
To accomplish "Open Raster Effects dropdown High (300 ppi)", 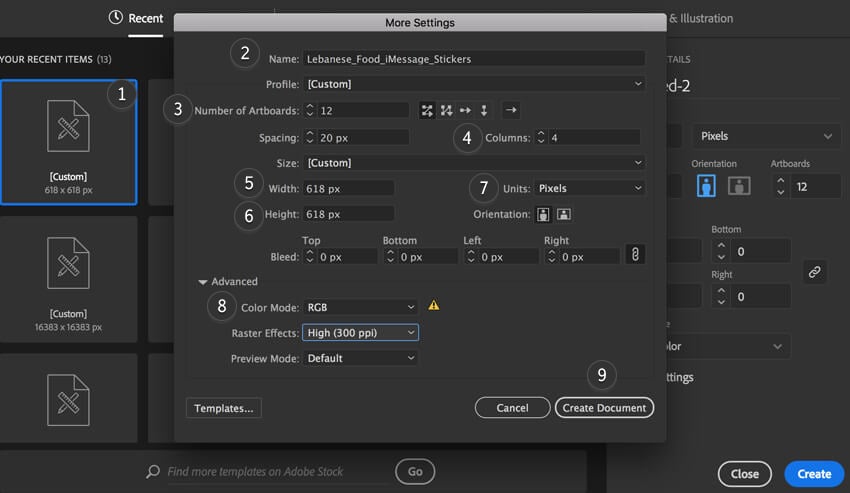I will click(x=360, y=333).
